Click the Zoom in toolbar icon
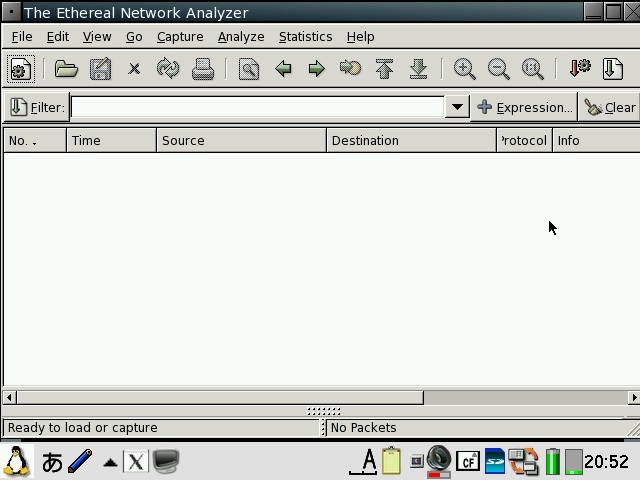The height and width of the screenshot is (480, 640). 464,69
